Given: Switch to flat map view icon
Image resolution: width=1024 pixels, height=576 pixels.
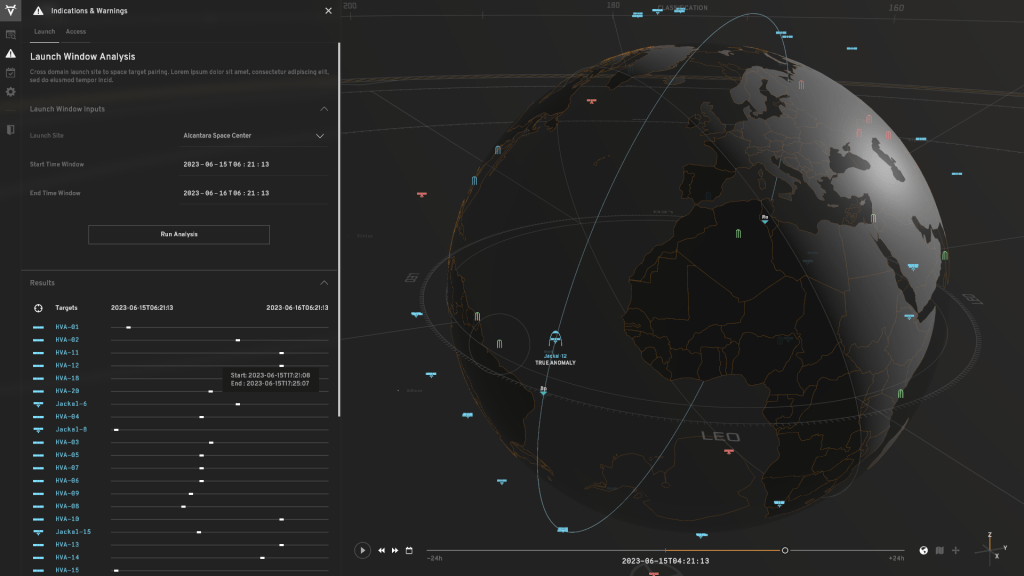Looking at the screenshot, I should pyautogui.click(x=939, y=550).
